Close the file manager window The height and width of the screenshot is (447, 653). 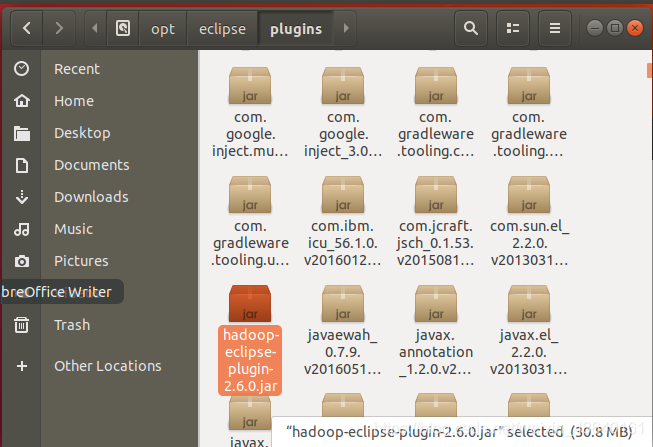tap(635, 28)
